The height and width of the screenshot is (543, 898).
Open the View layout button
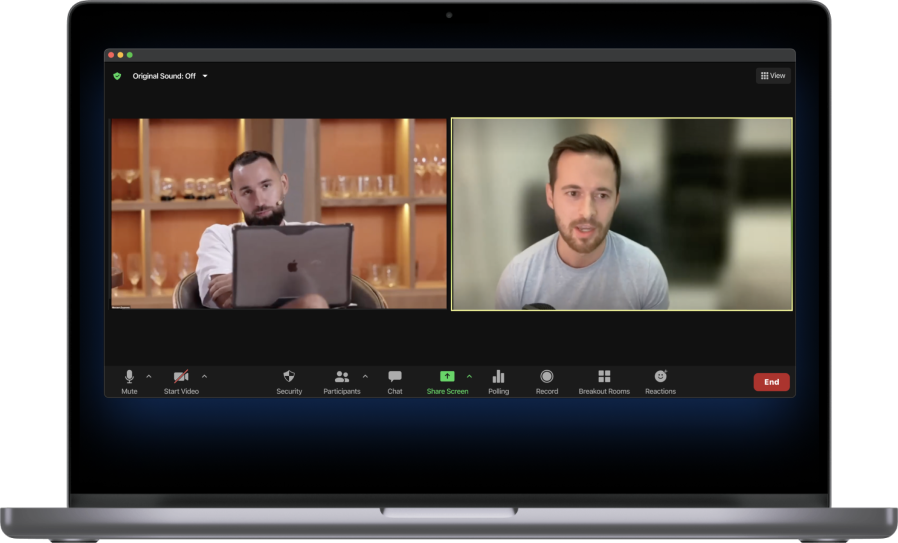coord(773,76)
